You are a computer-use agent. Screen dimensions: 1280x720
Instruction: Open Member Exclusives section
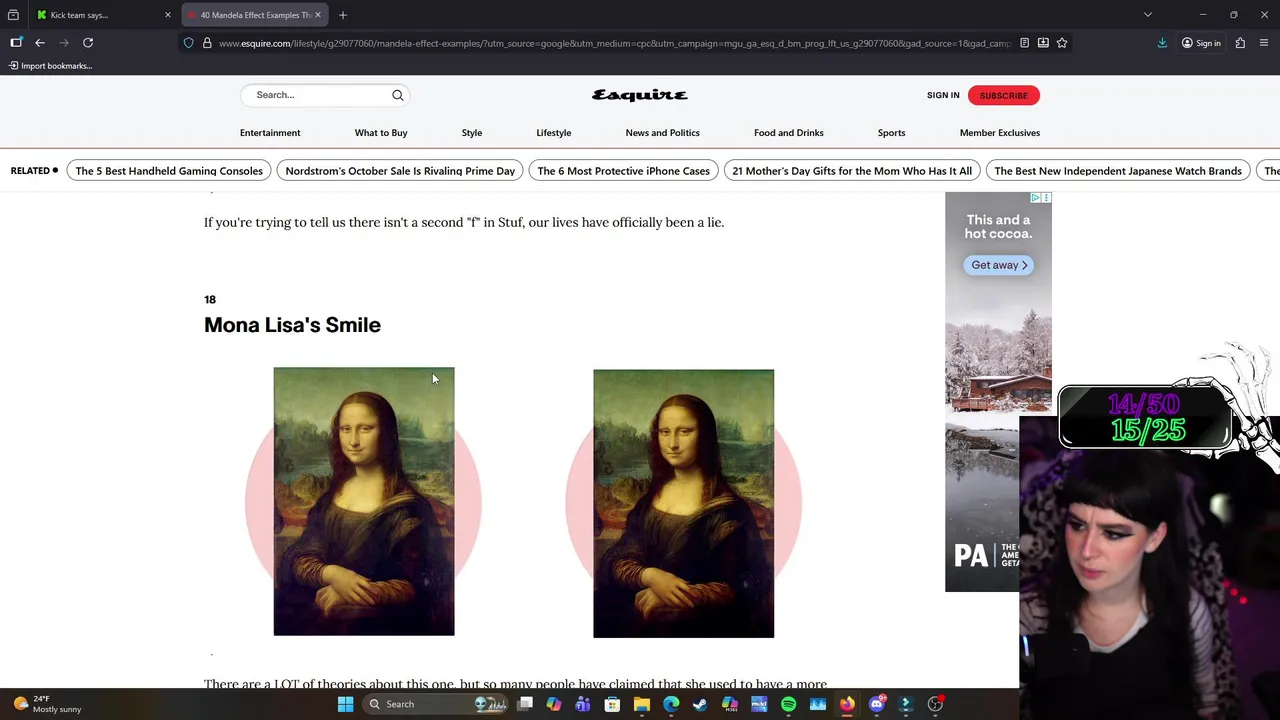[x=1000, y=133]
